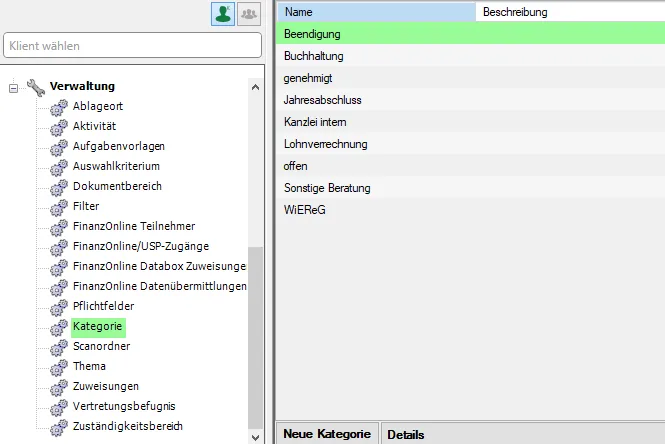Click the gear icon beside FinanzOnline Datenübermittlungen
The height and width of the screenshot is (444, 665).
pyautogui.click(x=59, y=288)
